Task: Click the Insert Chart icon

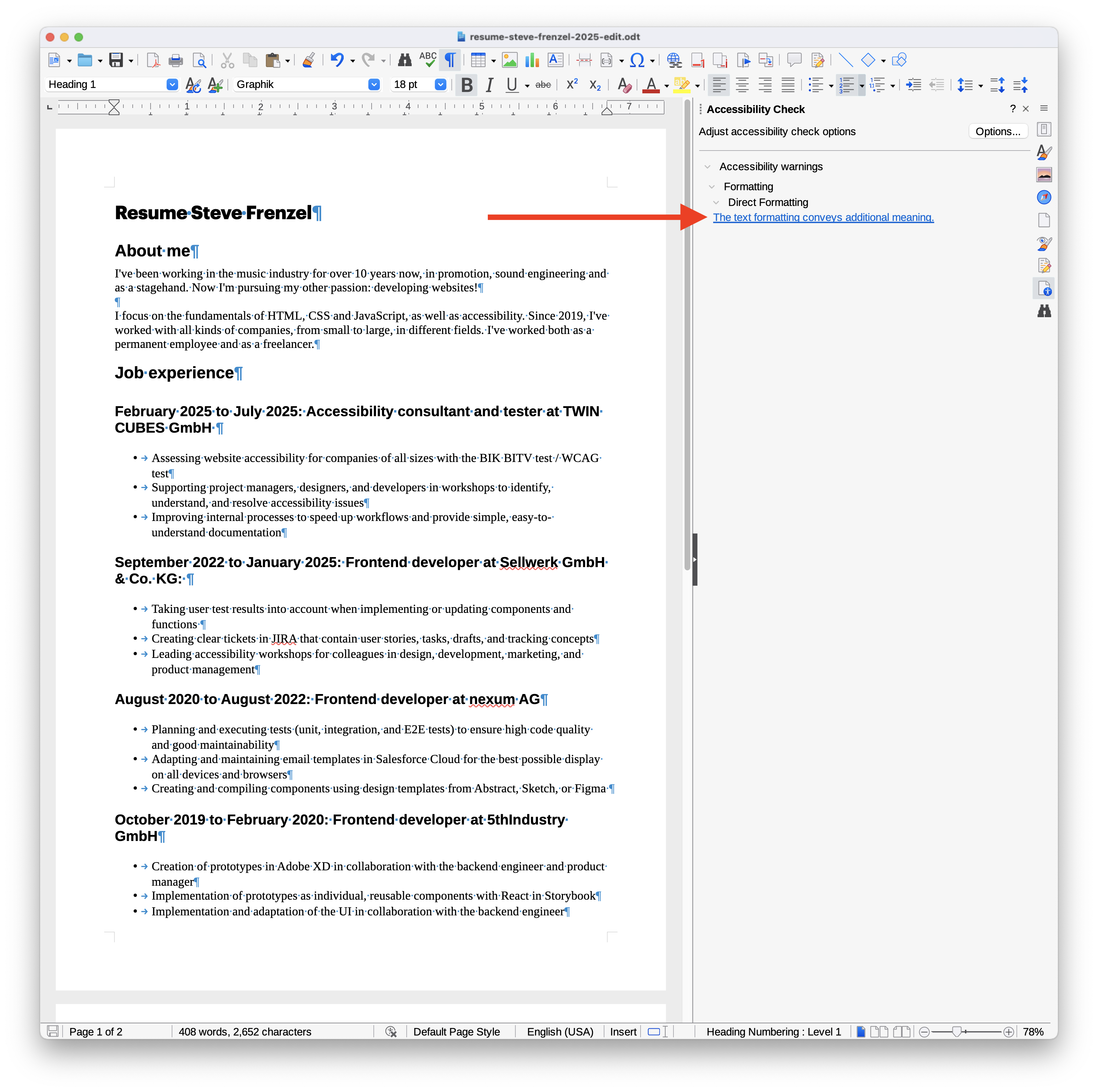Action: click(x=532, y=60)
